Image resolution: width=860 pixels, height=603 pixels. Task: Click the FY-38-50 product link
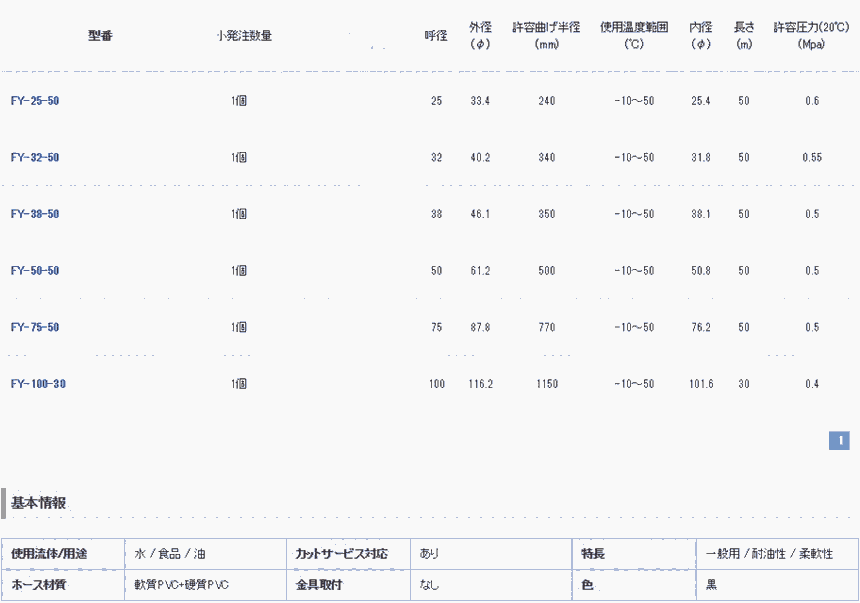[35, 214]
